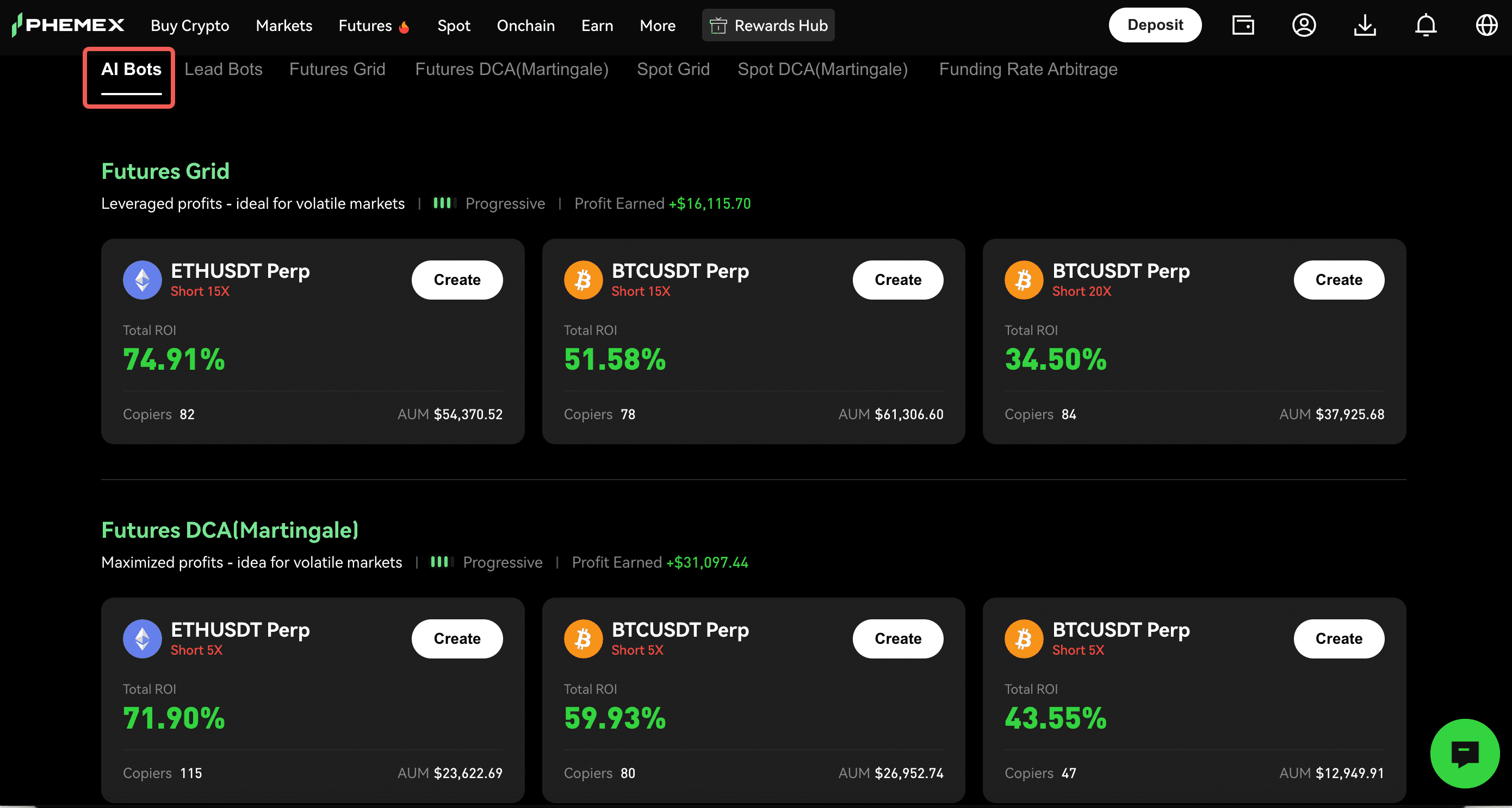The image size is (1512, 808).
Task: Create the ETHUSDT Short 15X grid bot
Action: (457, 280)
